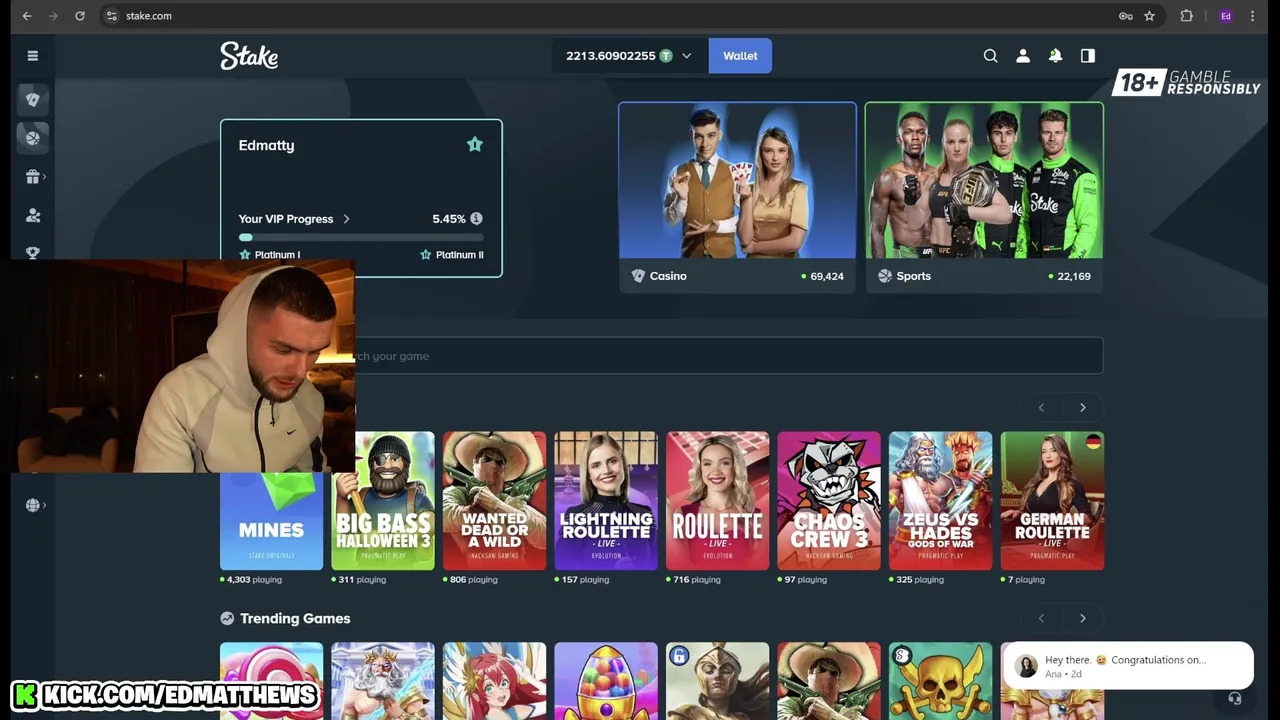
Task: Show next games in first carousel
Action: click(1082, 407)
